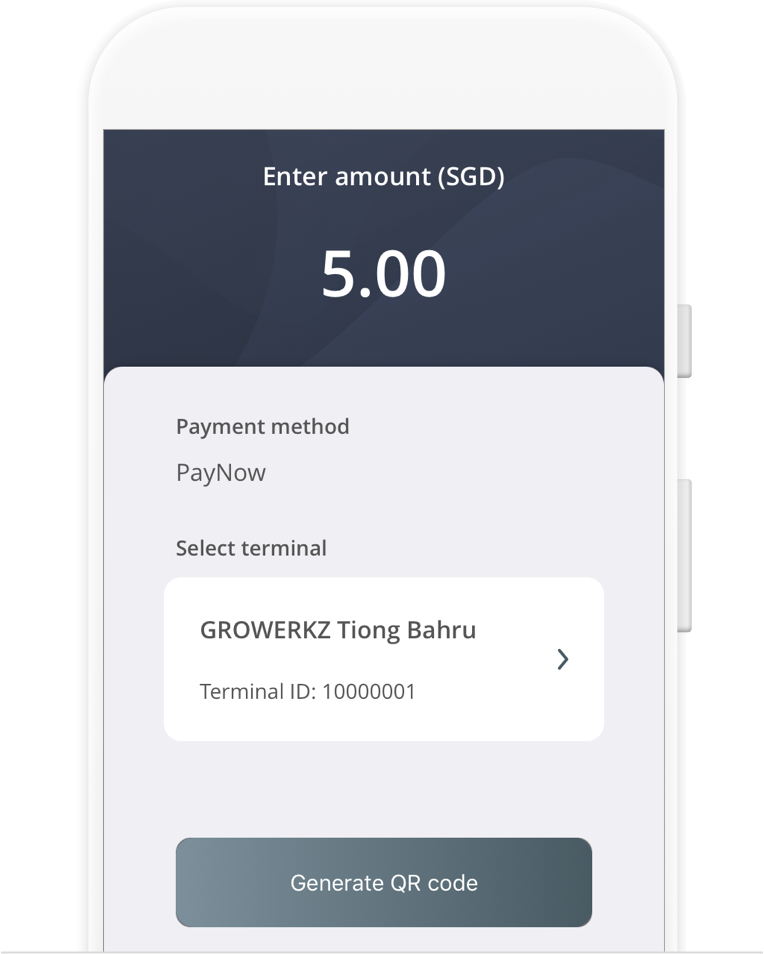
Task: Click the Terminal ID 10000001 text
Action: click(307, 691)
